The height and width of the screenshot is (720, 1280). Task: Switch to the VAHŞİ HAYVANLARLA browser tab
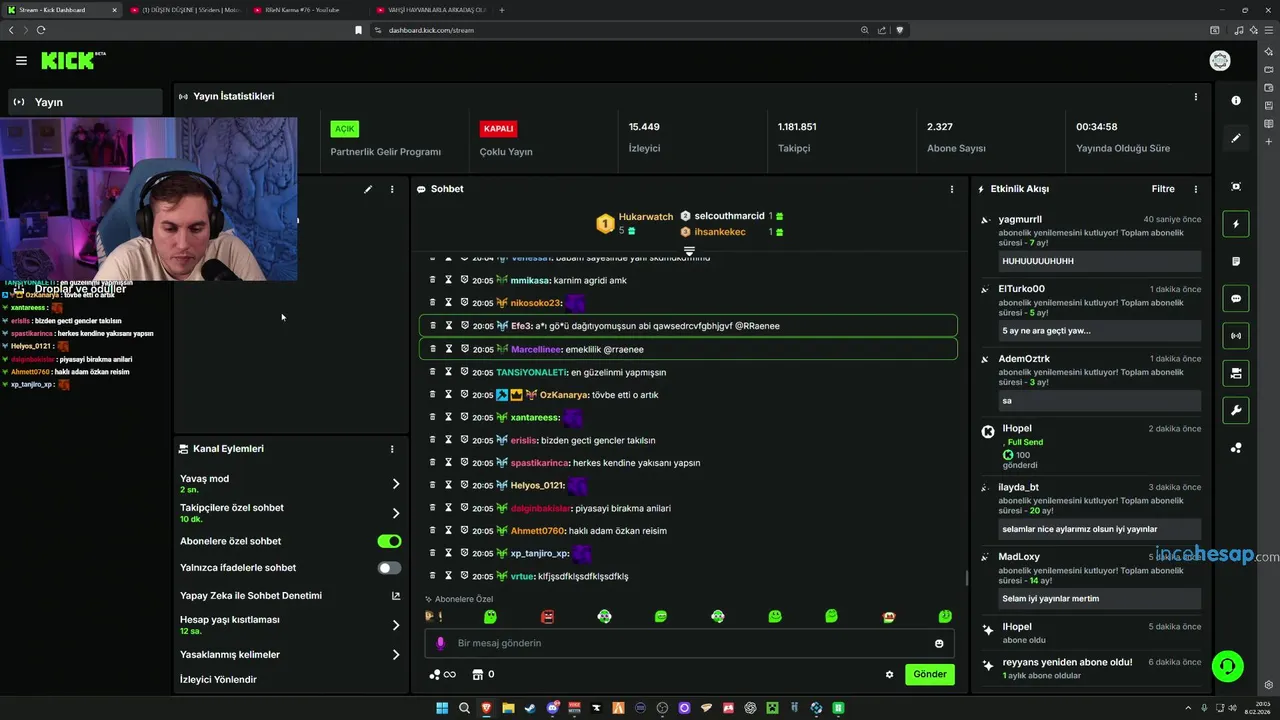point(432,10)
